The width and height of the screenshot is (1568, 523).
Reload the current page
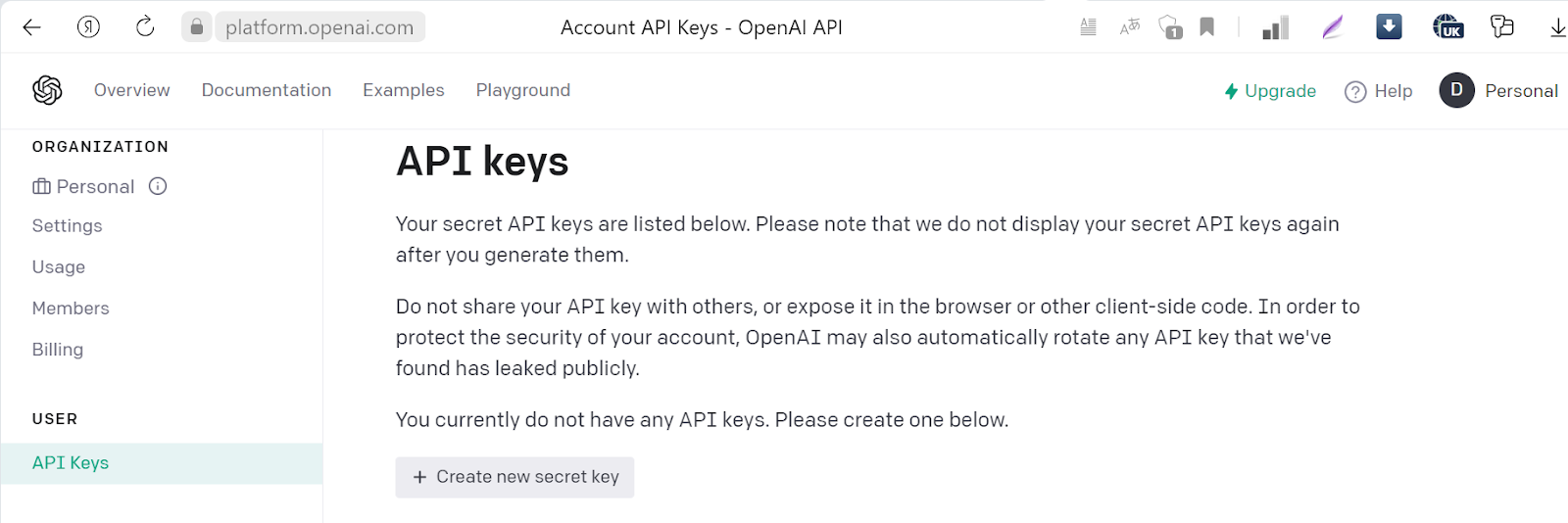coord(145,27)
